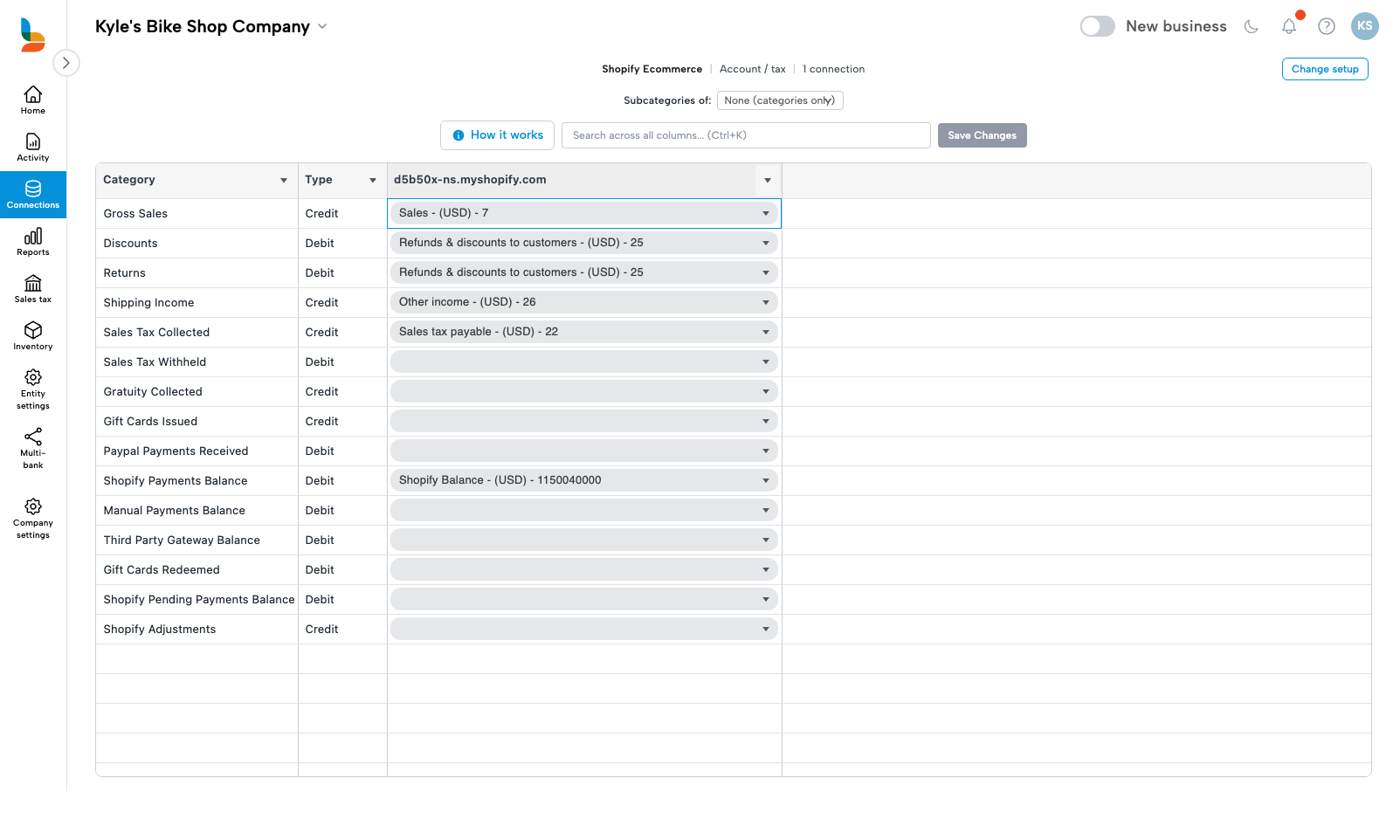
Task: Open Discounts account dropdown
Action: click(x=584, y=243)
